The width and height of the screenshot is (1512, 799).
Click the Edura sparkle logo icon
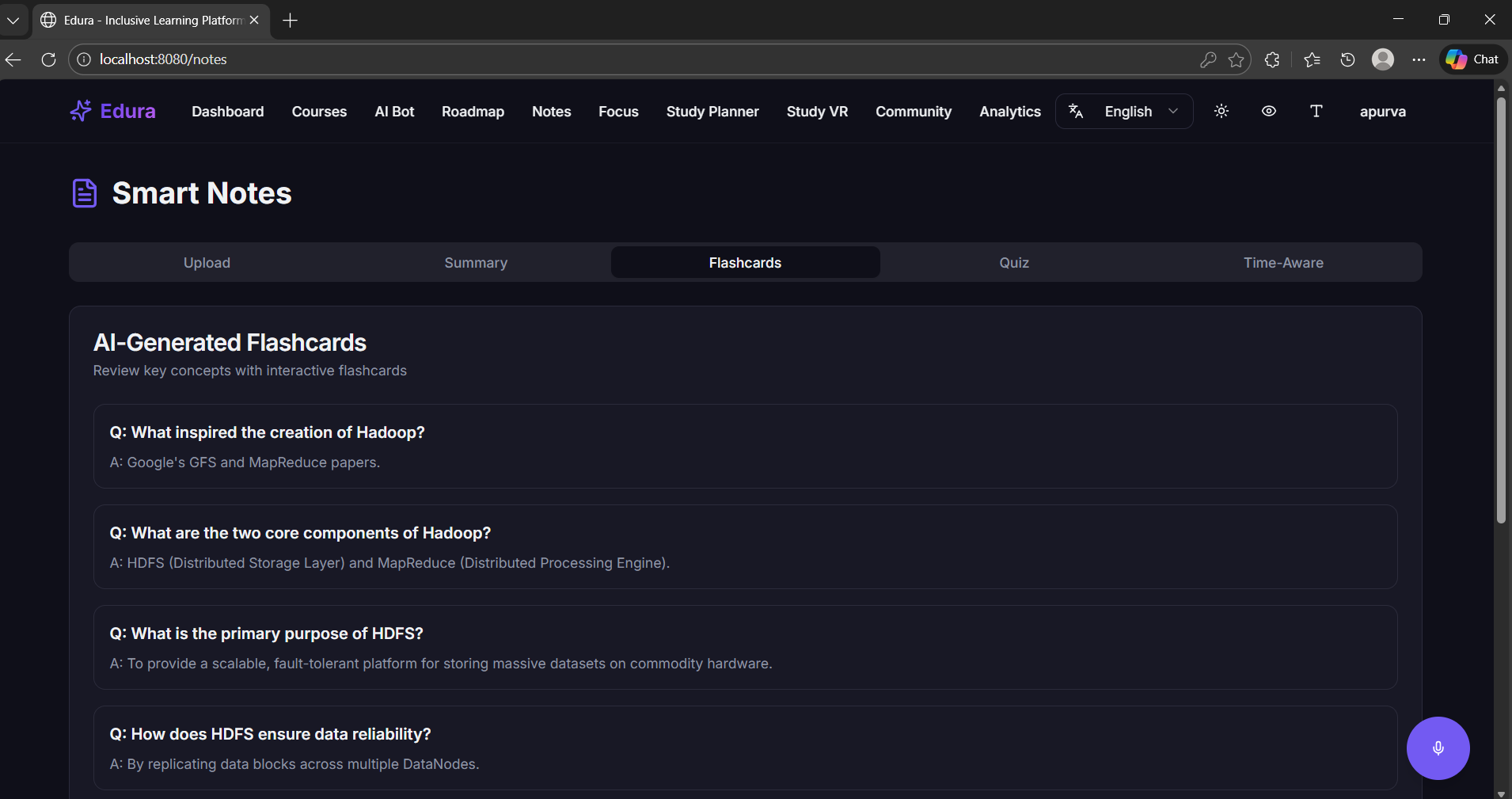pyautogui.click(x=80, y=112)
